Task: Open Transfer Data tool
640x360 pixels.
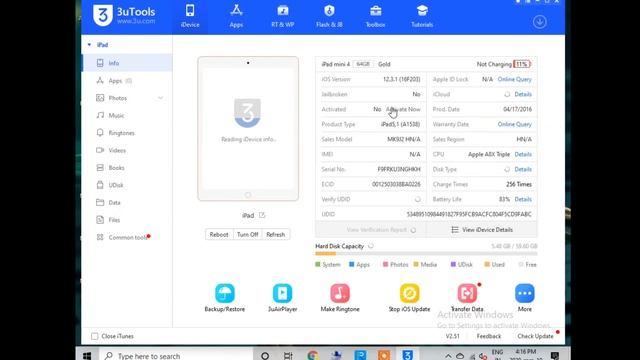Action: [x=467, y=298]
